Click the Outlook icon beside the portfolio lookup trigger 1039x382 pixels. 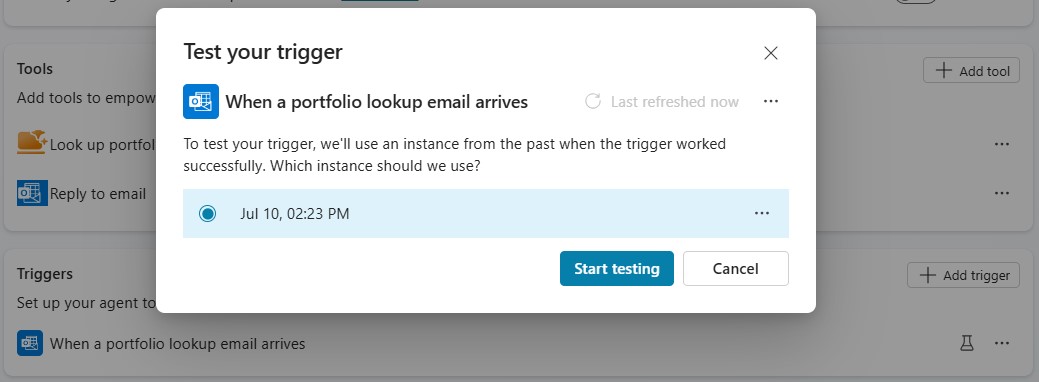30,344
